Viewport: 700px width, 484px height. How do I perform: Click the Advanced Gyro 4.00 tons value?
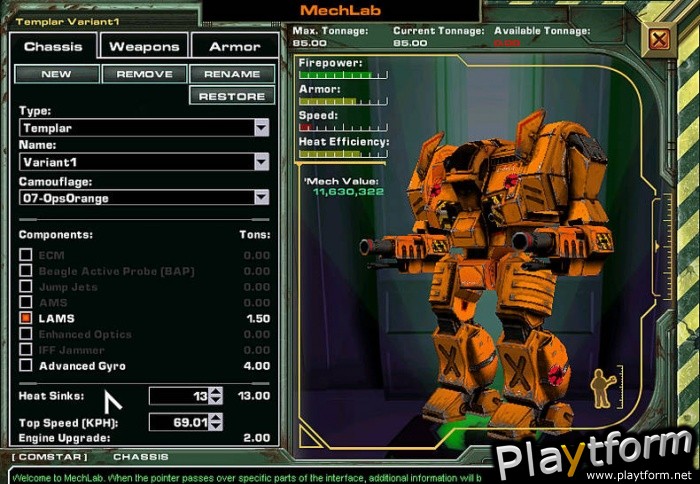point(257,366)
